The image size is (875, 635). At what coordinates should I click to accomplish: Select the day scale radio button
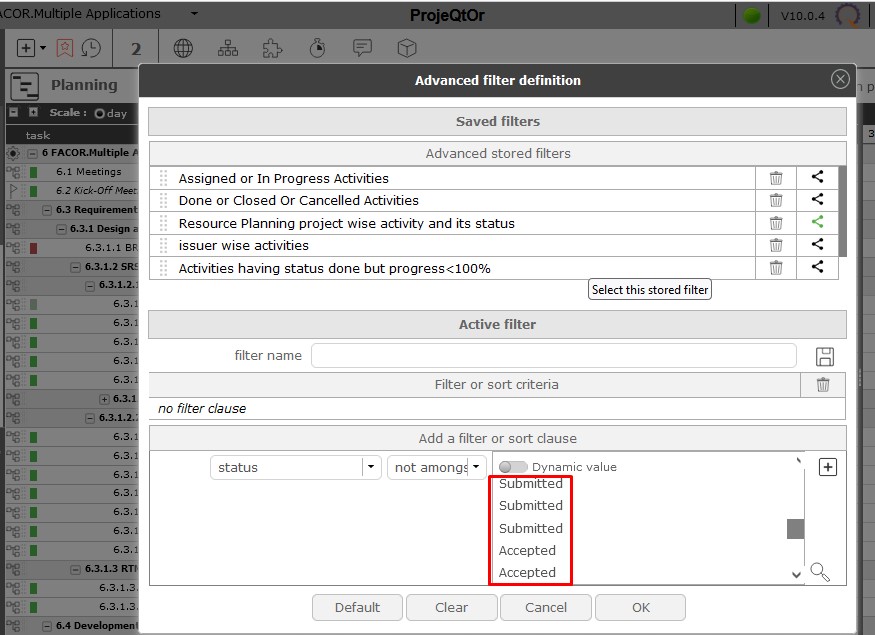pos(100,114)
